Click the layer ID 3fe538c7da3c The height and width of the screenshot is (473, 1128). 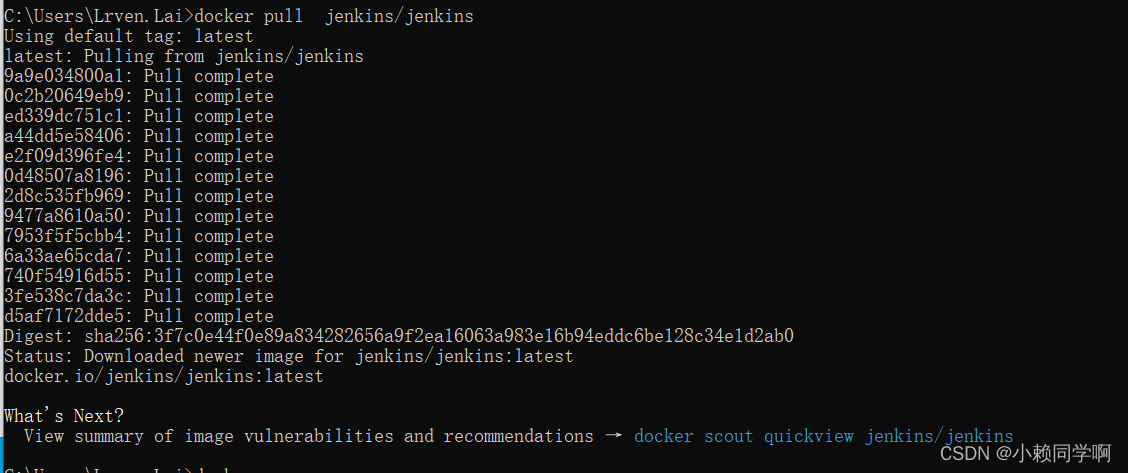[69, 297]
